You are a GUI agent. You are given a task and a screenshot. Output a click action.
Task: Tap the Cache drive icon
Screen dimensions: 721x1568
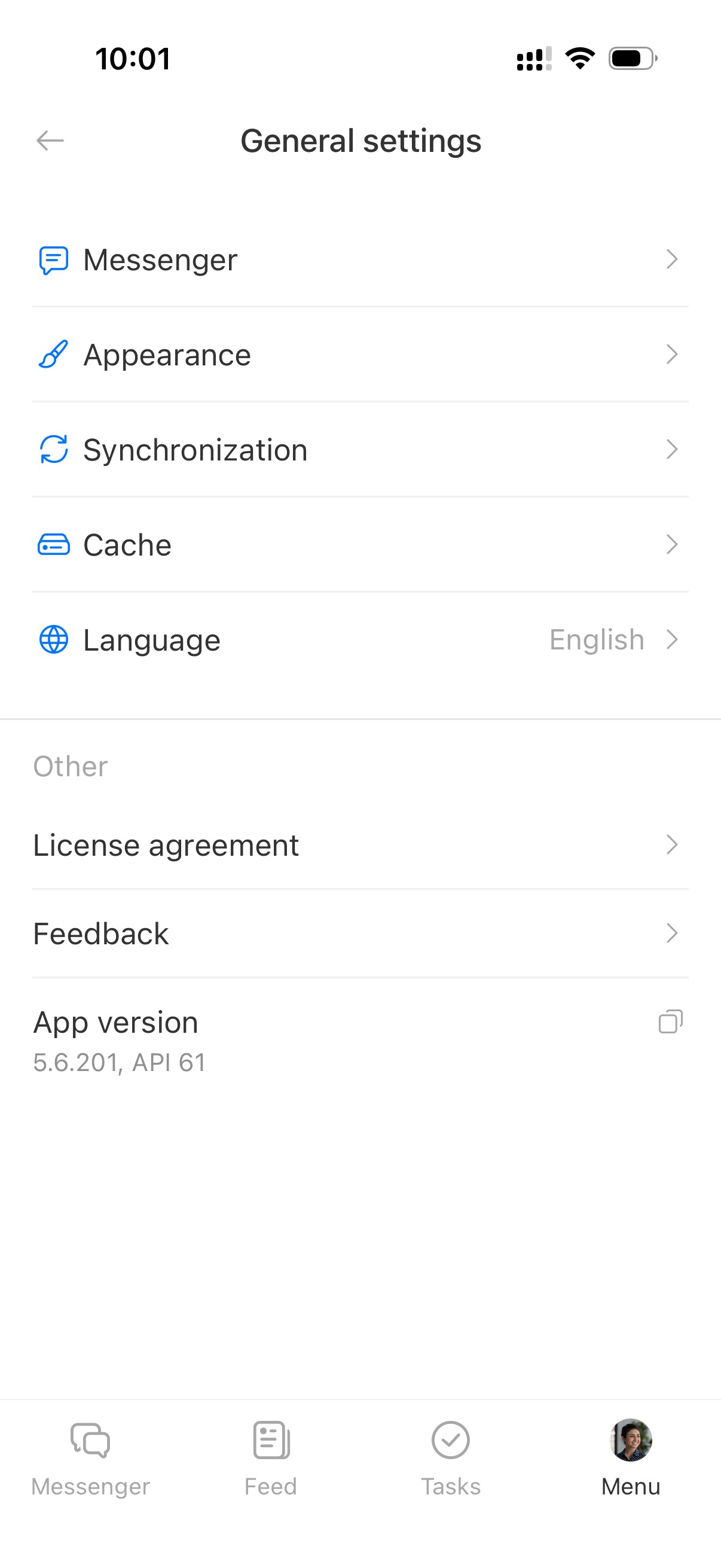tap(54, 545)
